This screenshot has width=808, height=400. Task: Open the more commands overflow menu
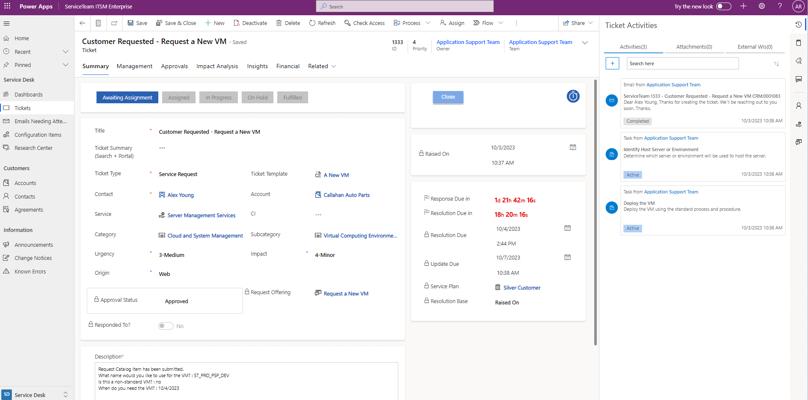pos(516,23)
